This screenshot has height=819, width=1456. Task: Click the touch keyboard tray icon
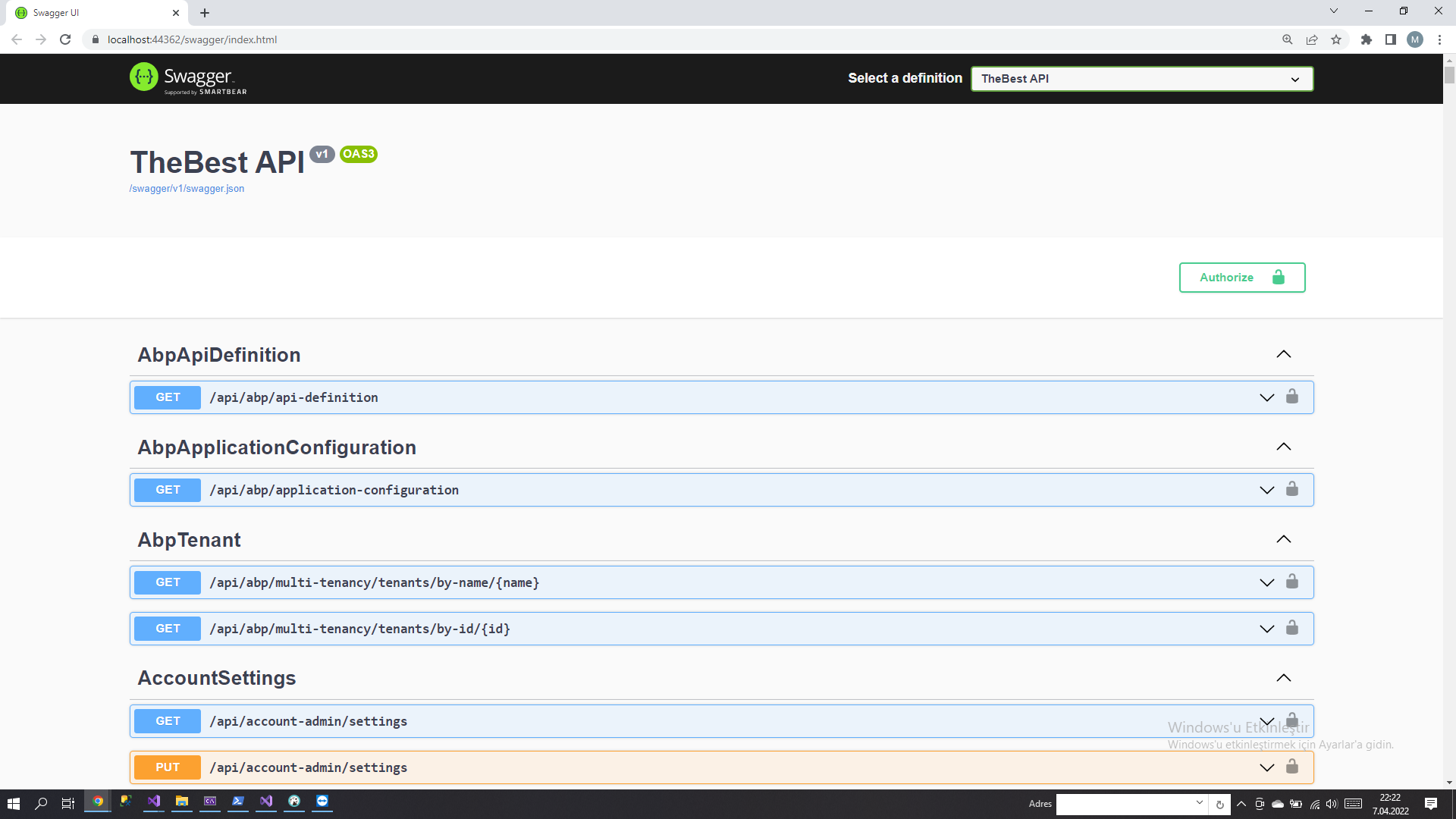point(1354,804)
